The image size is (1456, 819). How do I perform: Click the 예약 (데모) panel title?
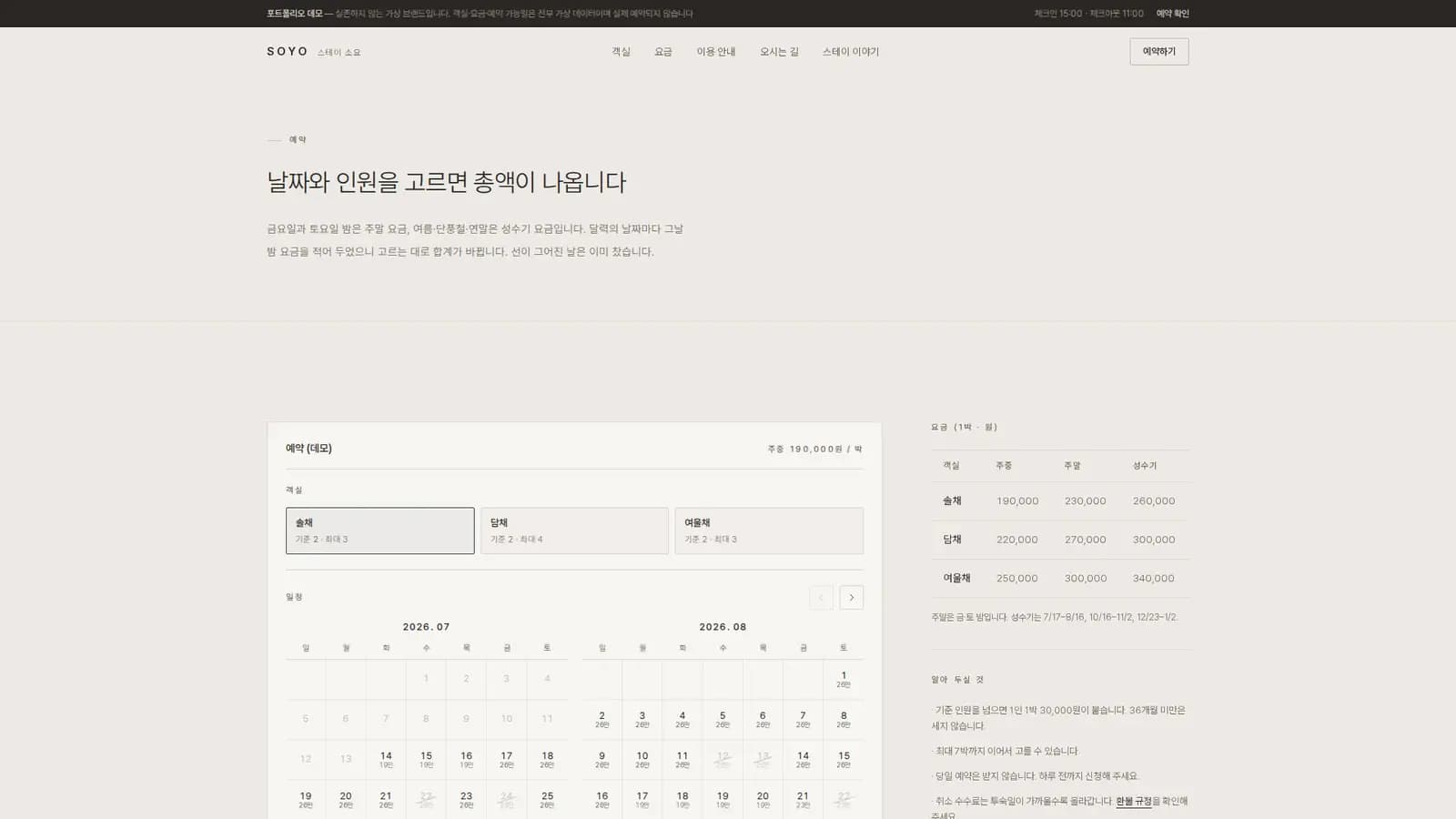[x=308, y=449]
